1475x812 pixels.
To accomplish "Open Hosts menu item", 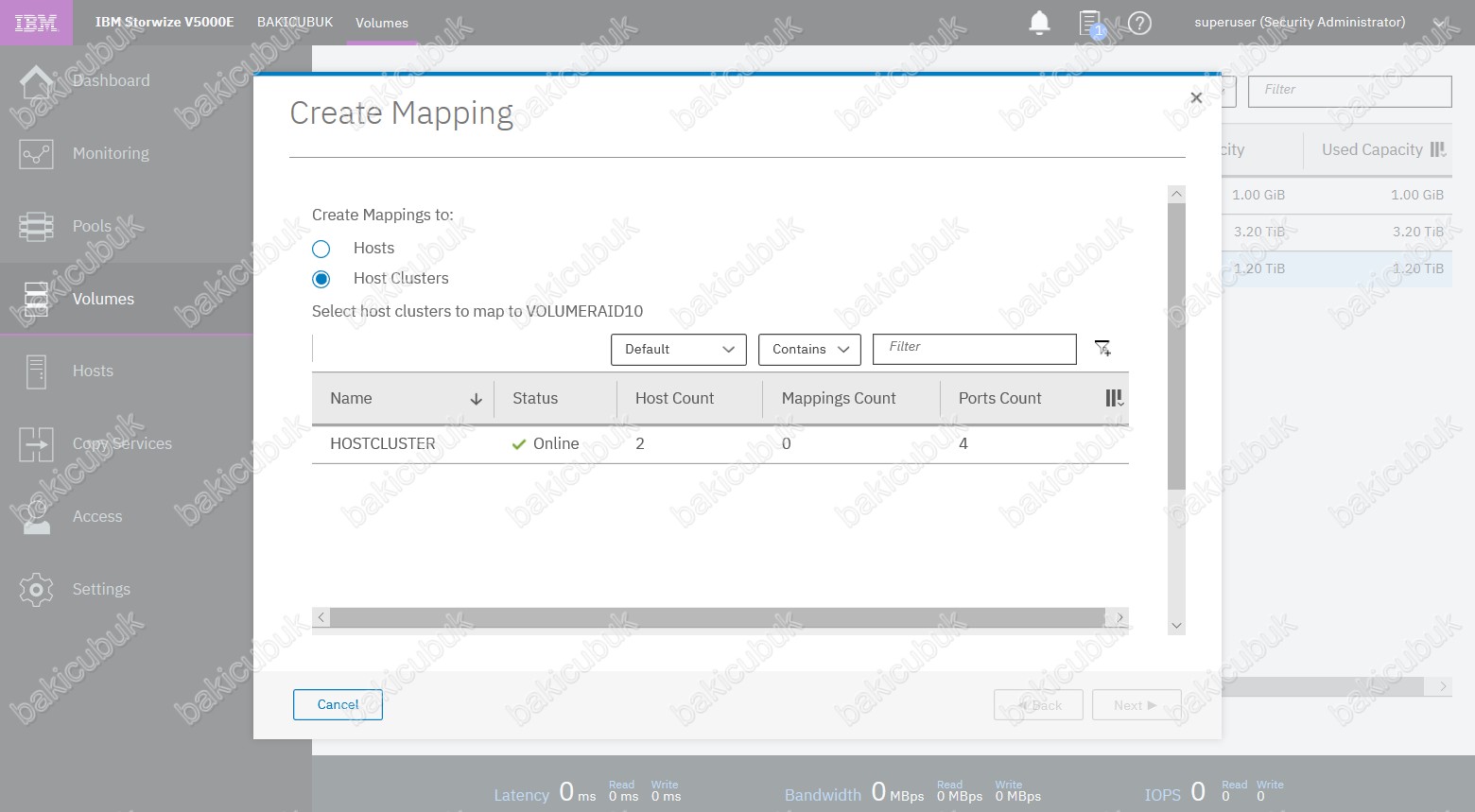I will (x=93, y=371).
